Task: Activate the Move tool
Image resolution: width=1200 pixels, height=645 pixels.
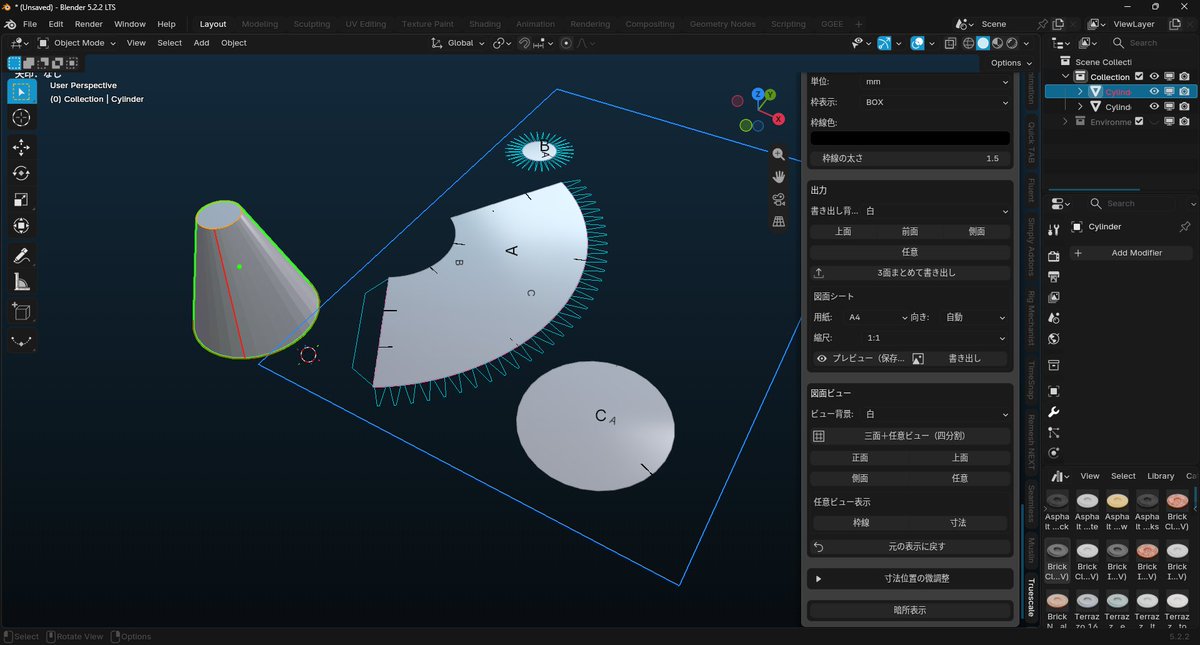Action: (x=21, y=147)
